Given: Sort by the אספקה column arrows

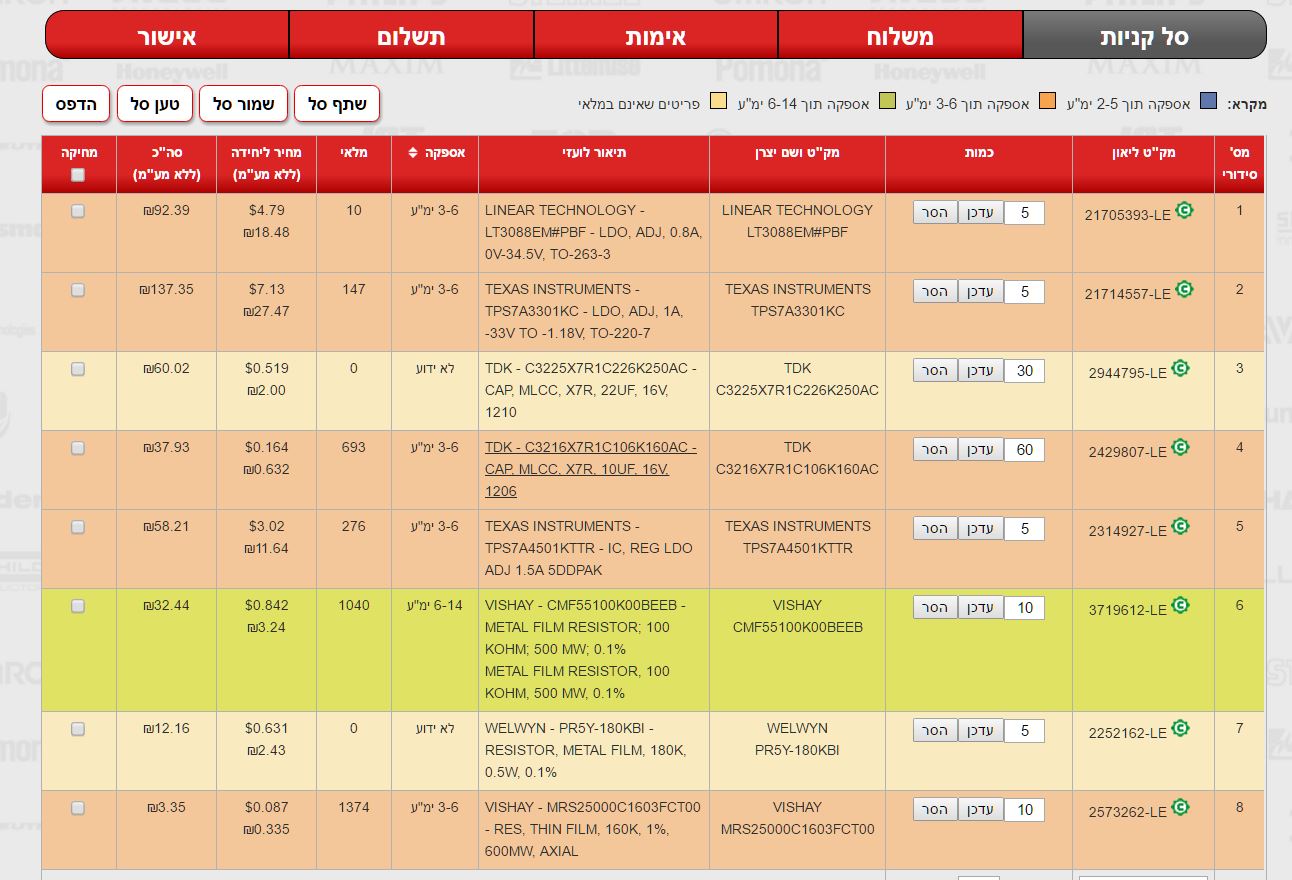Looking at the screenshot, I should (414, 153).
